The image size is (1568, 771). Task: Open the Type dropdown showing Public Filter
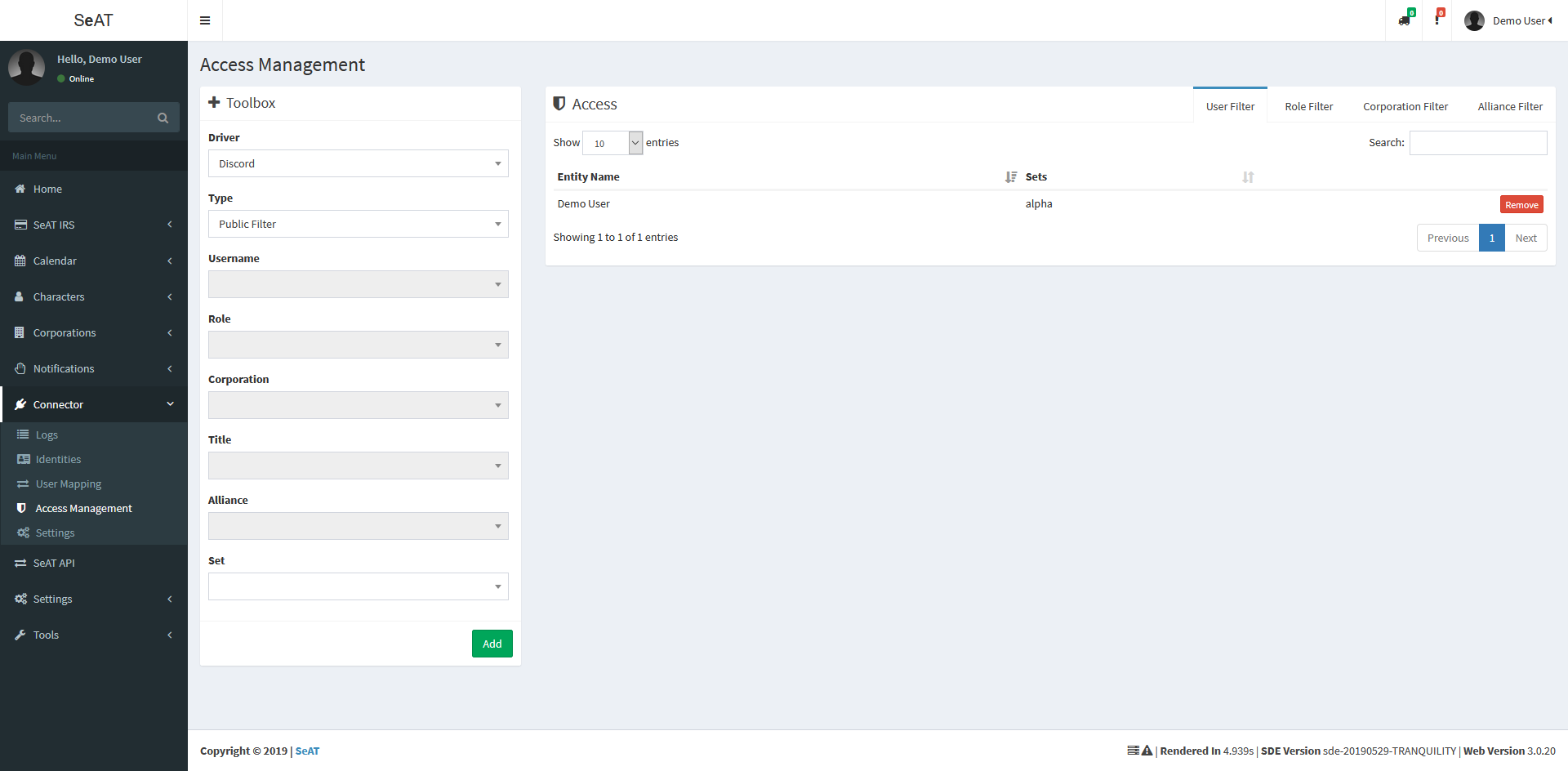[359, 224]
